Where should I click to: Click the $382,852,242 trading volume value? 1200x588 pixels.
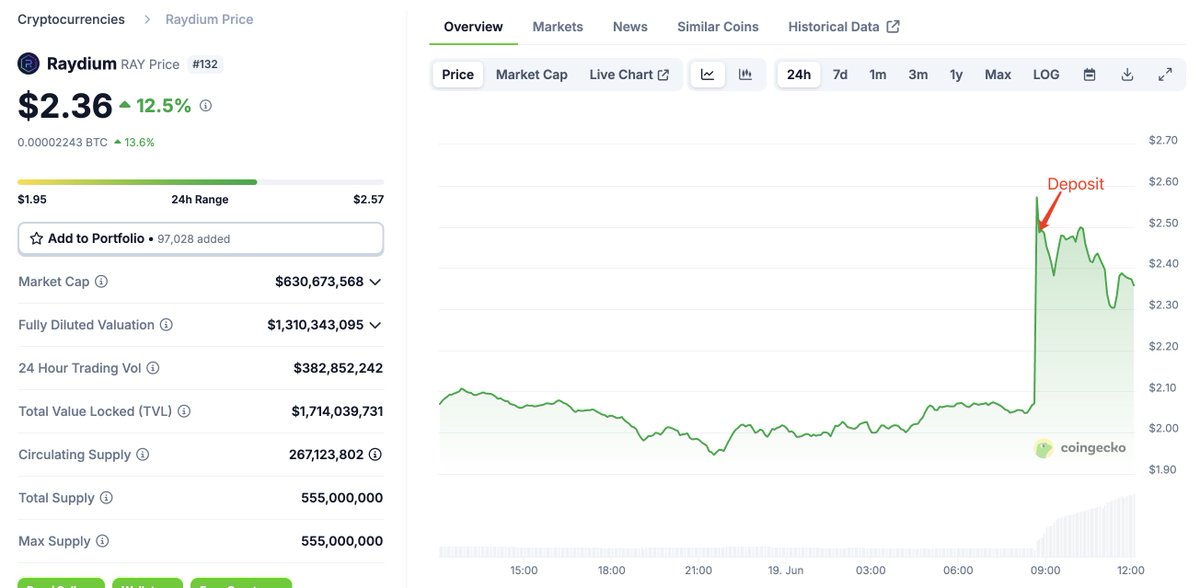click(338, 368)
